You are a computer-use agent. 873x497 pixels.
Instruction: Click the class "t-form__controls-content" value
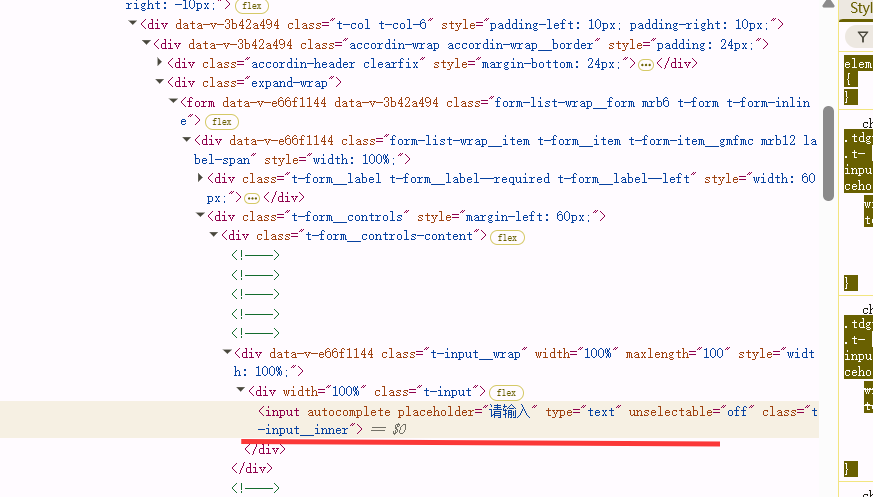pos(389,235)
